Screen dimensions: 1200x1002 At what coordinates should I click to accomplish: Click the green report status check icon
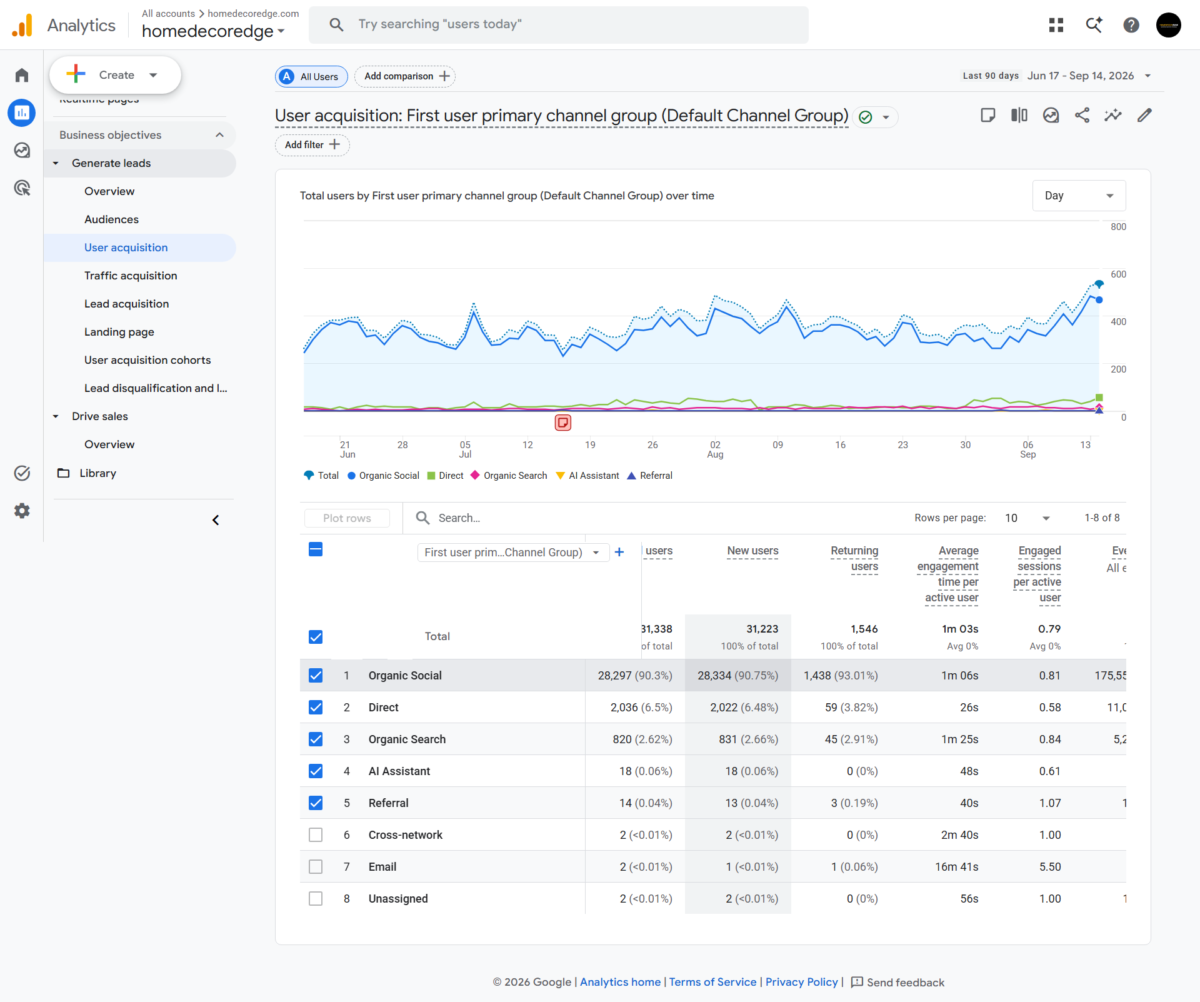click(x=865, y=117)
